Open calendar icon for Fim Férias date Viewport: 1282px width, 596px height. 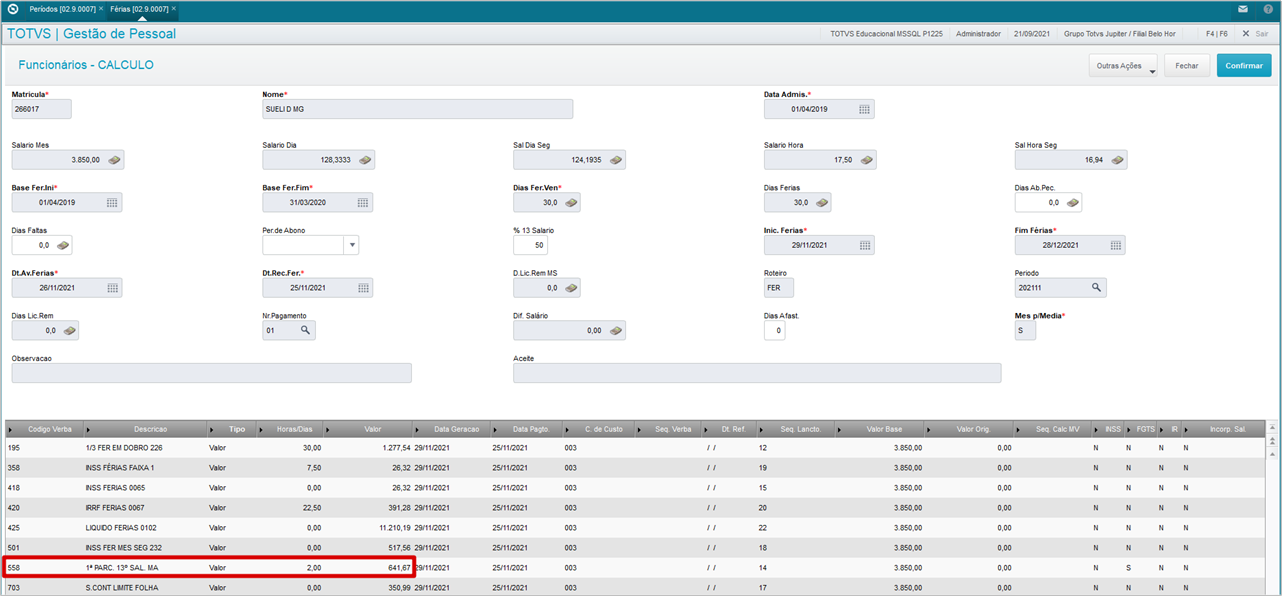pyautogui.click(x=1115, y=245)
